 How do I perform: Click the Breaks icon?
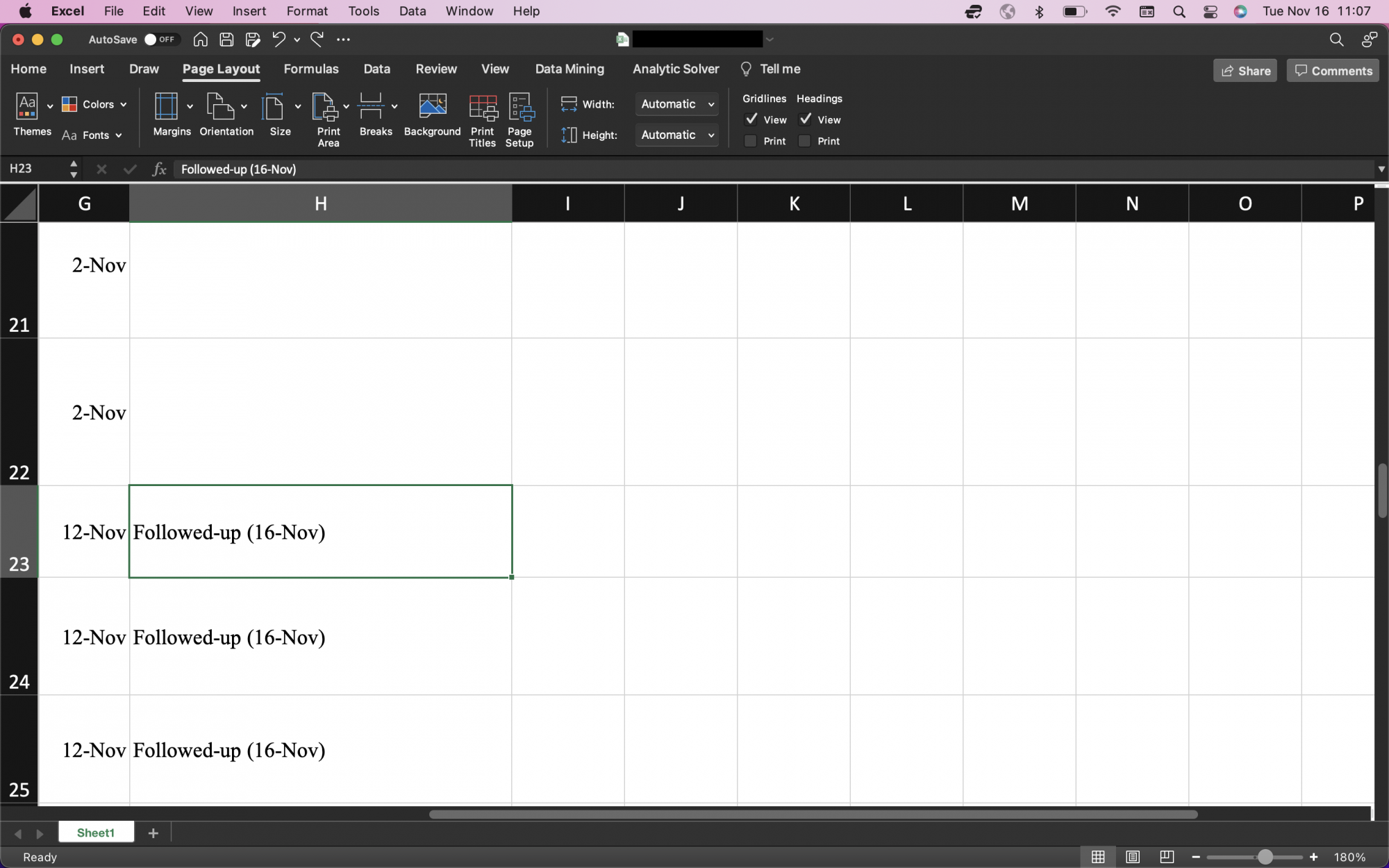click(x=371, y=108)
